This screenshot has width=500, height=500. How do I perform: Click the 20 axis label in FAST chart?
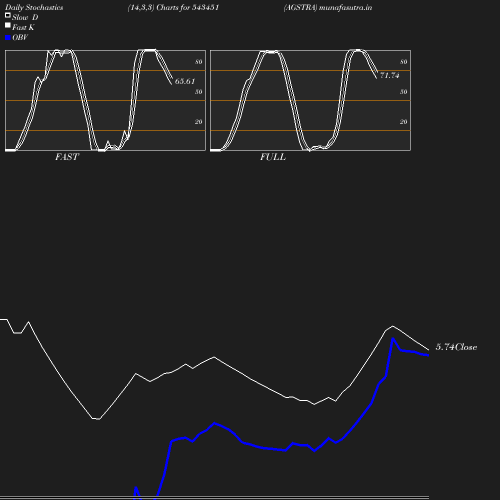coord(199,122)
